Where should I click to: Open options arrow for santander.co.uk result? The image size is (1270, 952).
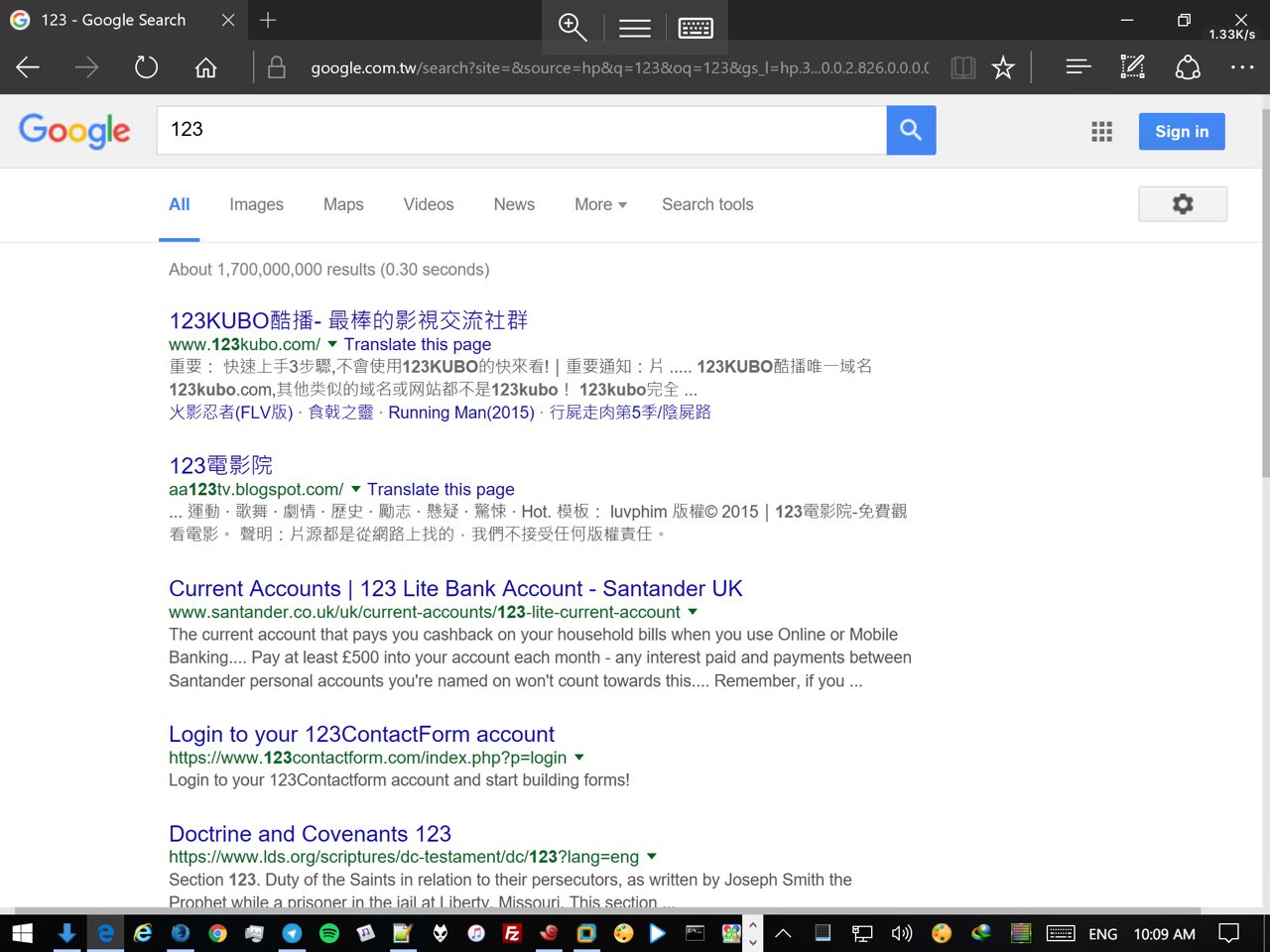pyautogui.click(x=693, y=612)
